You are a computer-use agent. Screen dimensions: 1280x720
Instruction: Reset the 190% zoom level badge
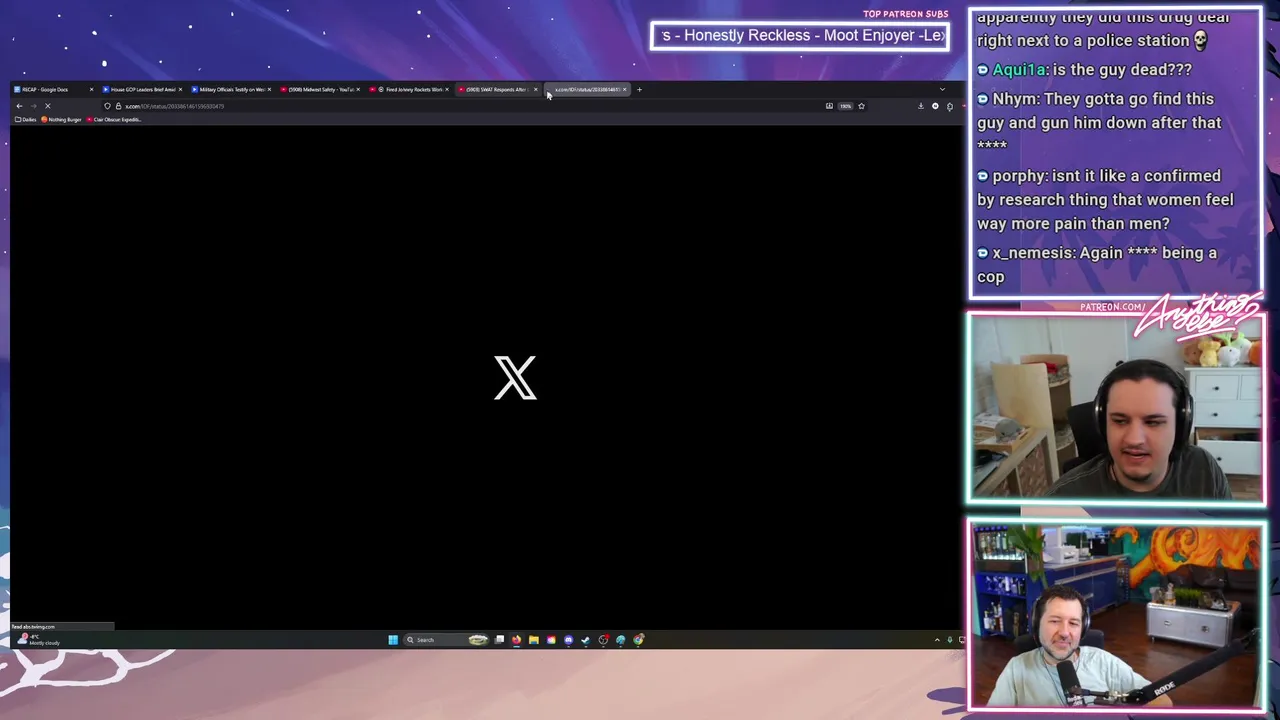(845, 106)
